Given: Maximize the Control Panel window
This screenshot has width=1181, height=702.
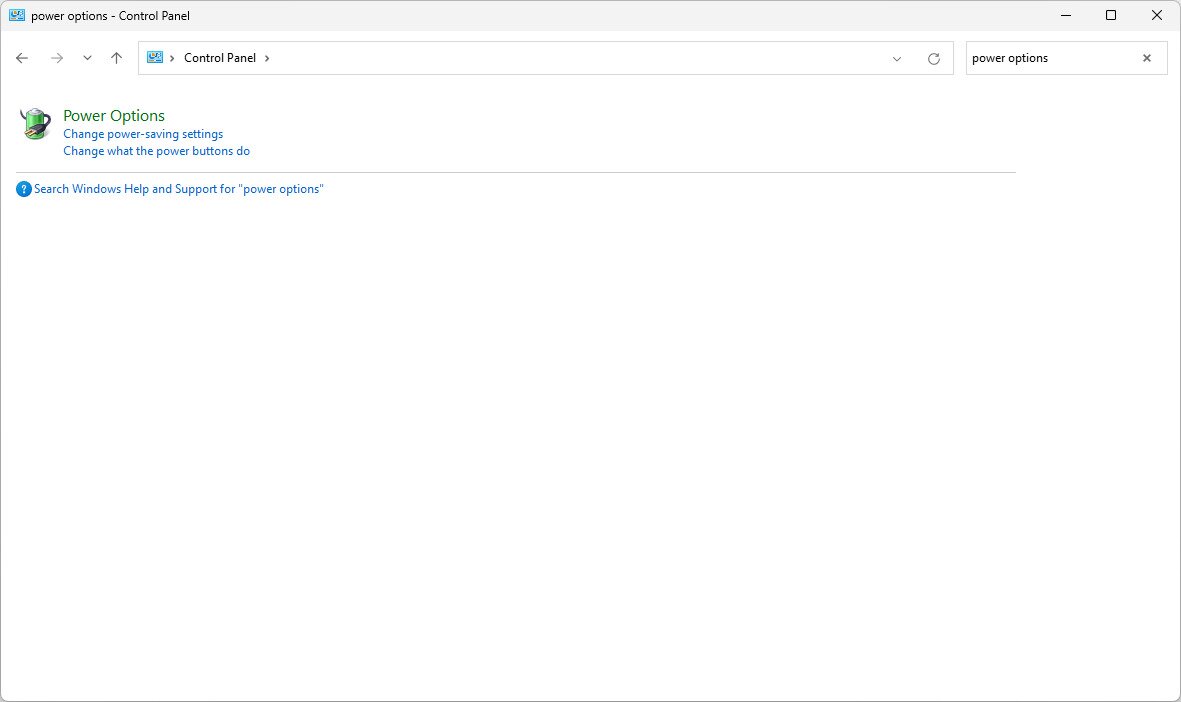Looking at the screenshot, I should tap(1111, 15).
